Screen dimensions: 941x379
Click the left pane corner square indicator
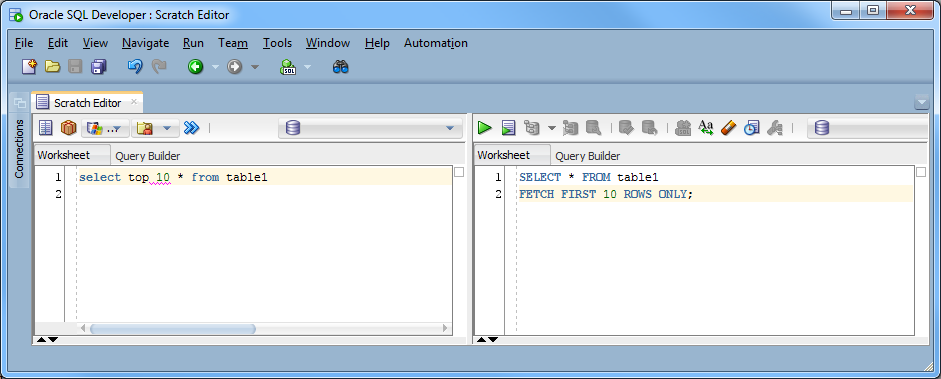(460, 173)
